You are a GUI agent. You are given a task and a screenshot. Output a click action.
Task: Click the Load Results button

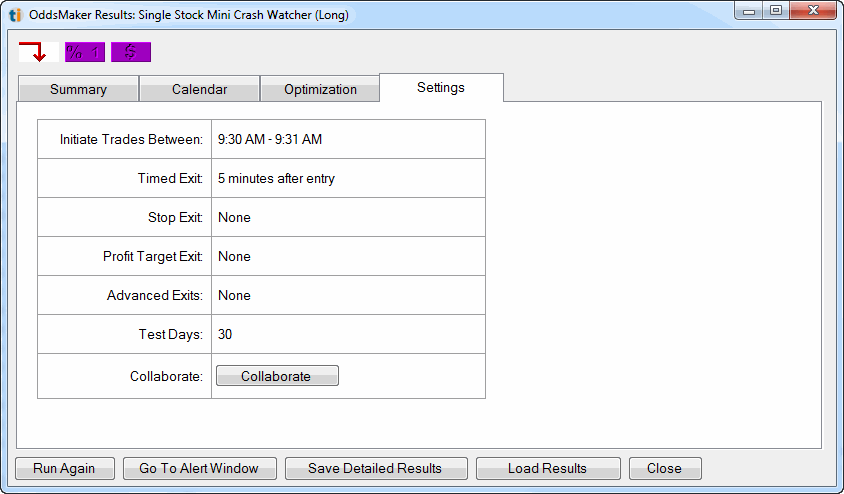(547, 468)
